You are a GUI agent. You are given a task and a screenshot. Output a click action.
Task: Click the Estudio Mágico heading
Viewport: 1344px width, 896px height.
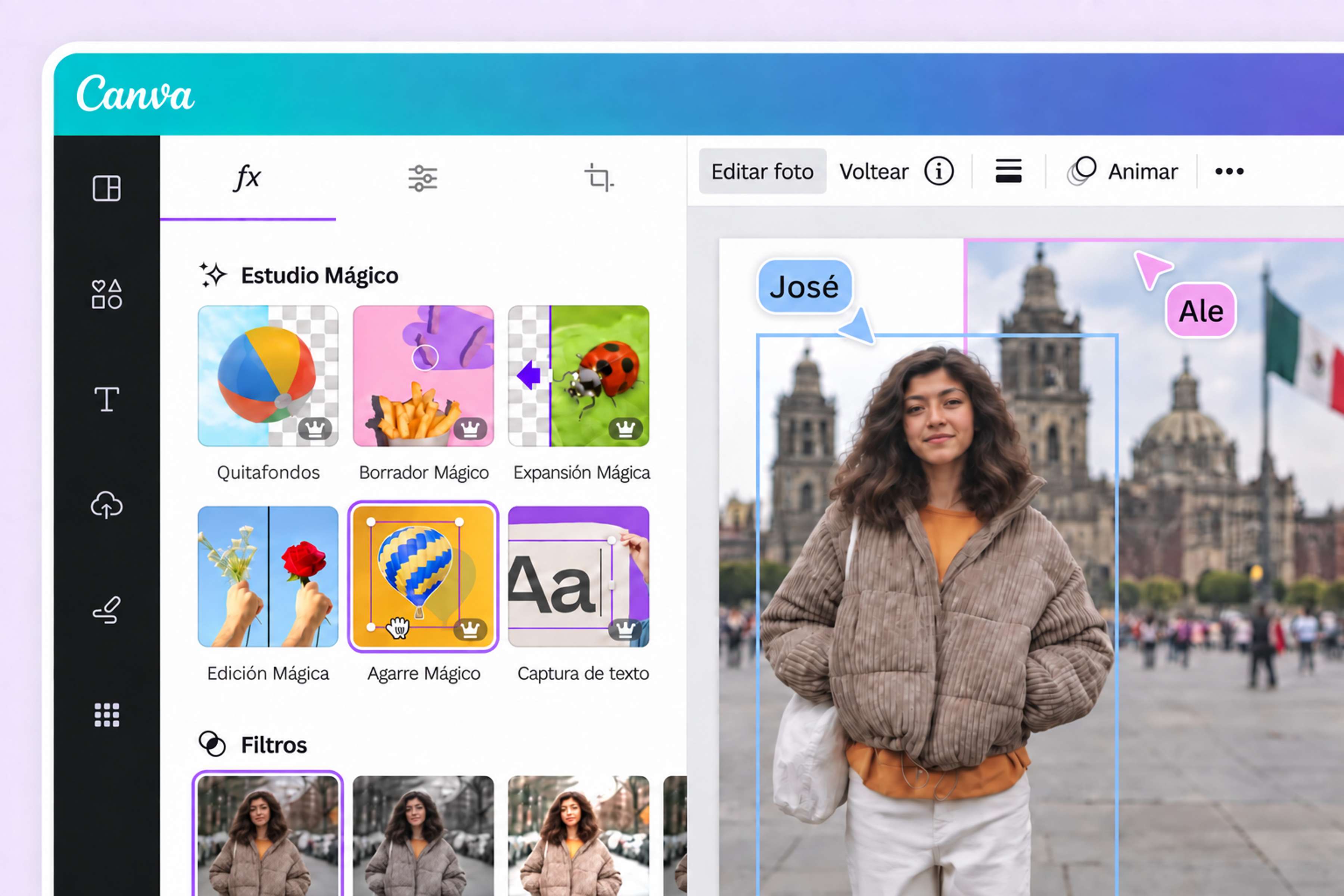(x=320, y=276)
